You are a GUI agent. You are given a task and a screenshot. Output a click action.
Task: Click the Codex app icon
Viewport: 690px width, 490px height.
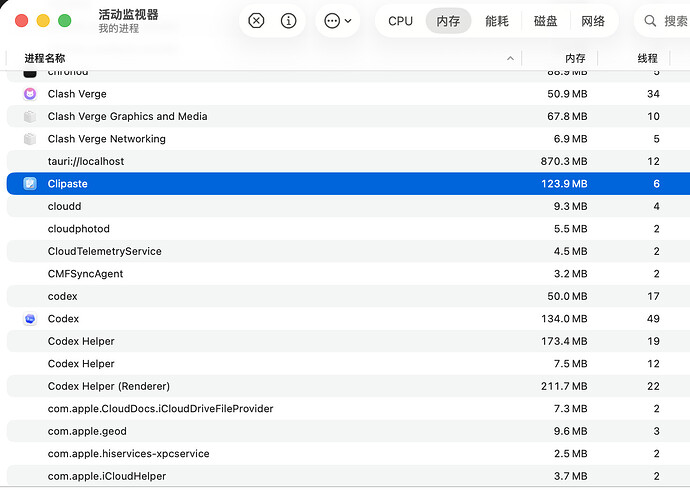pyautogui.click(x=30, y=318)
